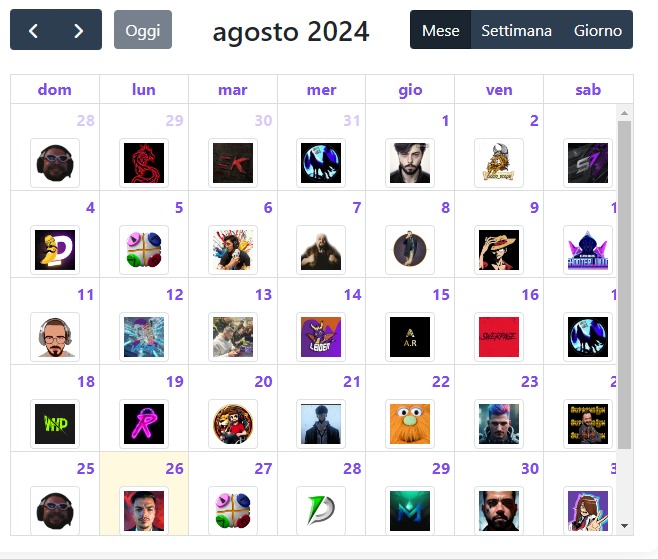This screenshot has height=559, width=658.
Task: Select the Mese view
Action: coord(441,30)
